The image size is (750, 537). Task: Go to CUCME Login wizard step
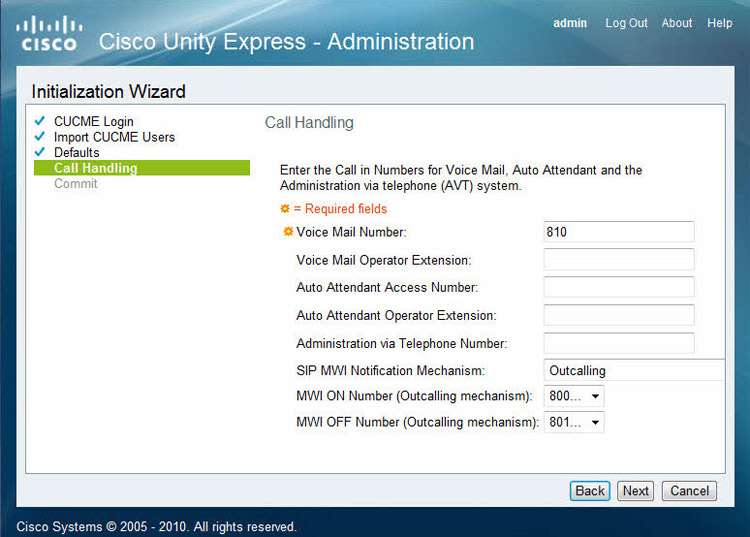94,121
